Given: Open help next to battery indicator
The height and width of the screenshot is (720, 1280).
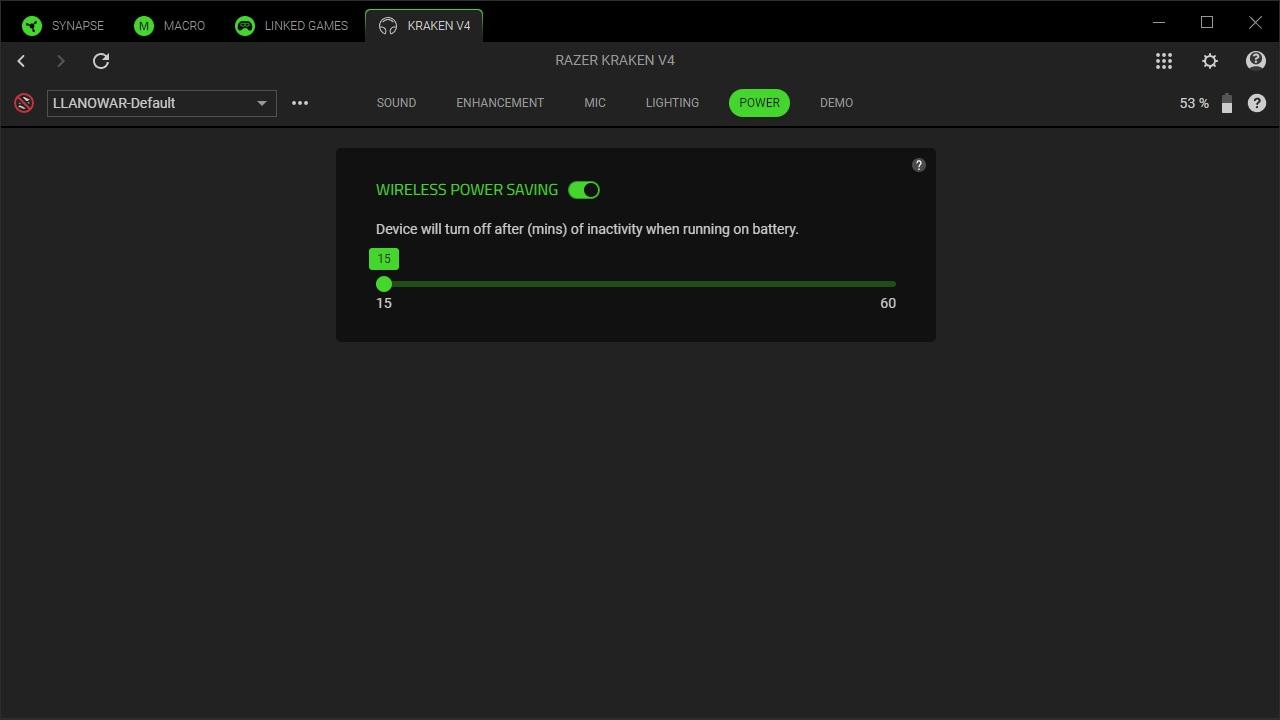Looking at the screenshot, I should tap(1257, 103).
